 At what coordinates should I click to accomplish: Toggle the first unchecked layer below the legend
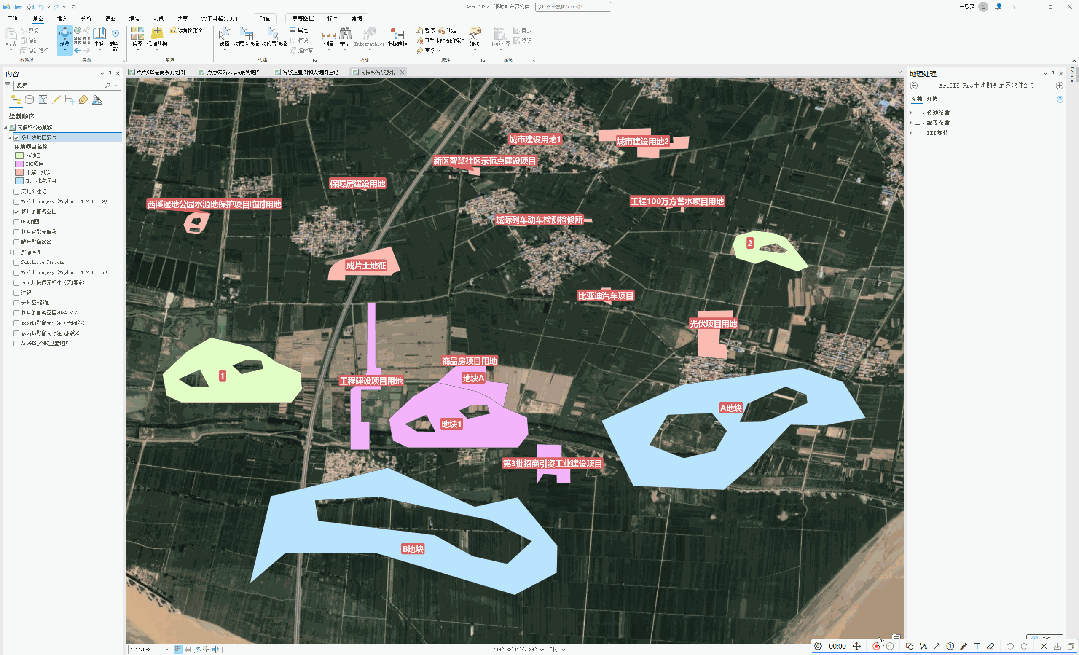17,190
